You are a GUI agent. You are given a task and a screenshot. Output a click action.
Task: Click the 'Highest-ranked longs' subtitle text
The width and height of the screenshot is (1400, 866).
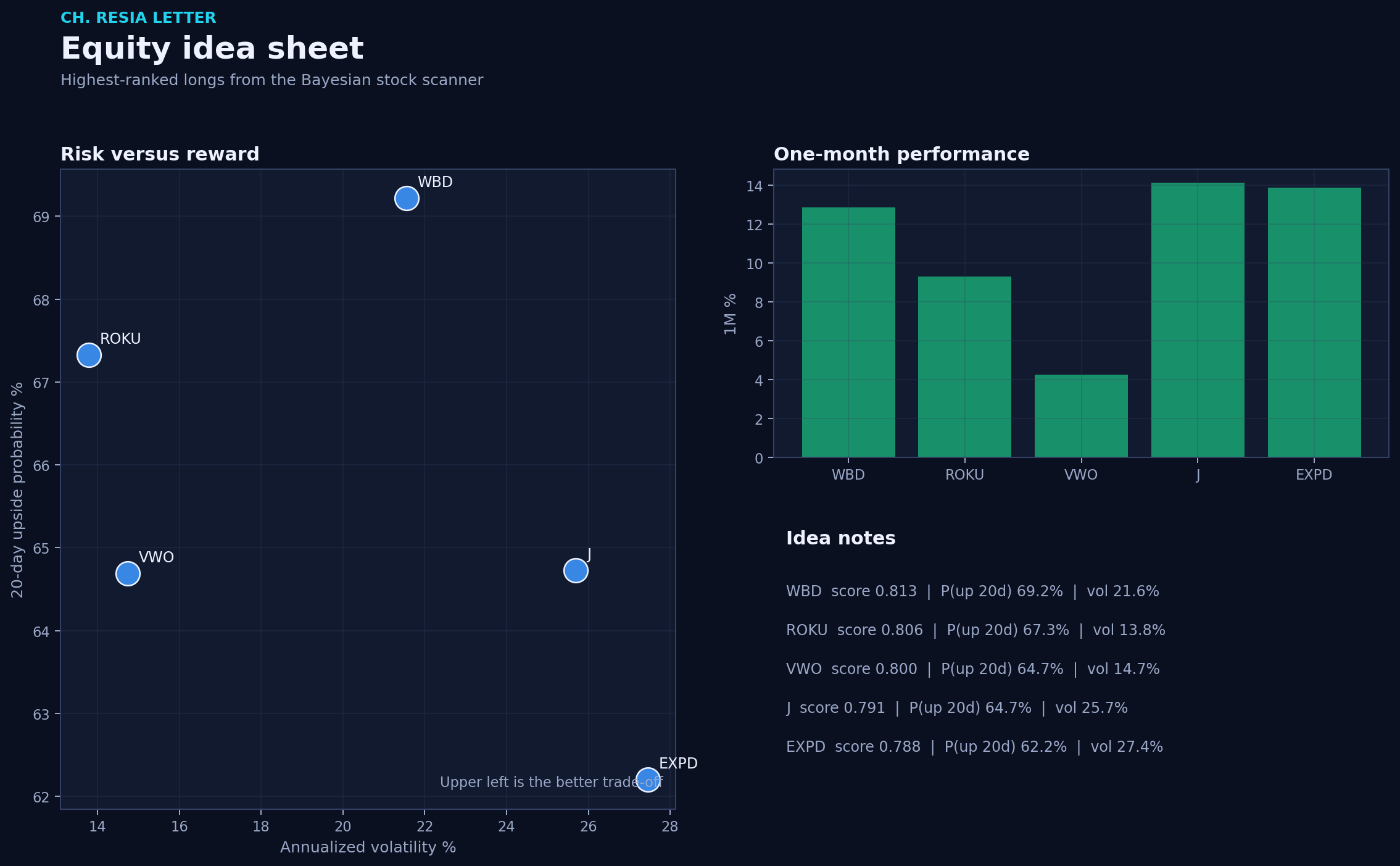[271, 80]
